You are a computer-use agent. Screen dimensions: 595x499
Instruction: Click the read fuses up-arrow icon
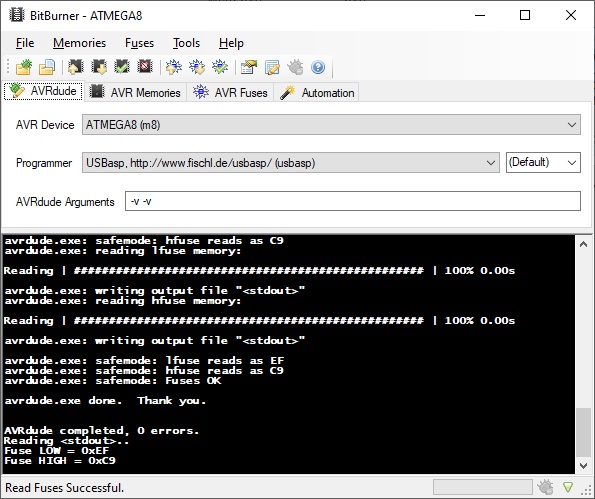pos(174,67)
